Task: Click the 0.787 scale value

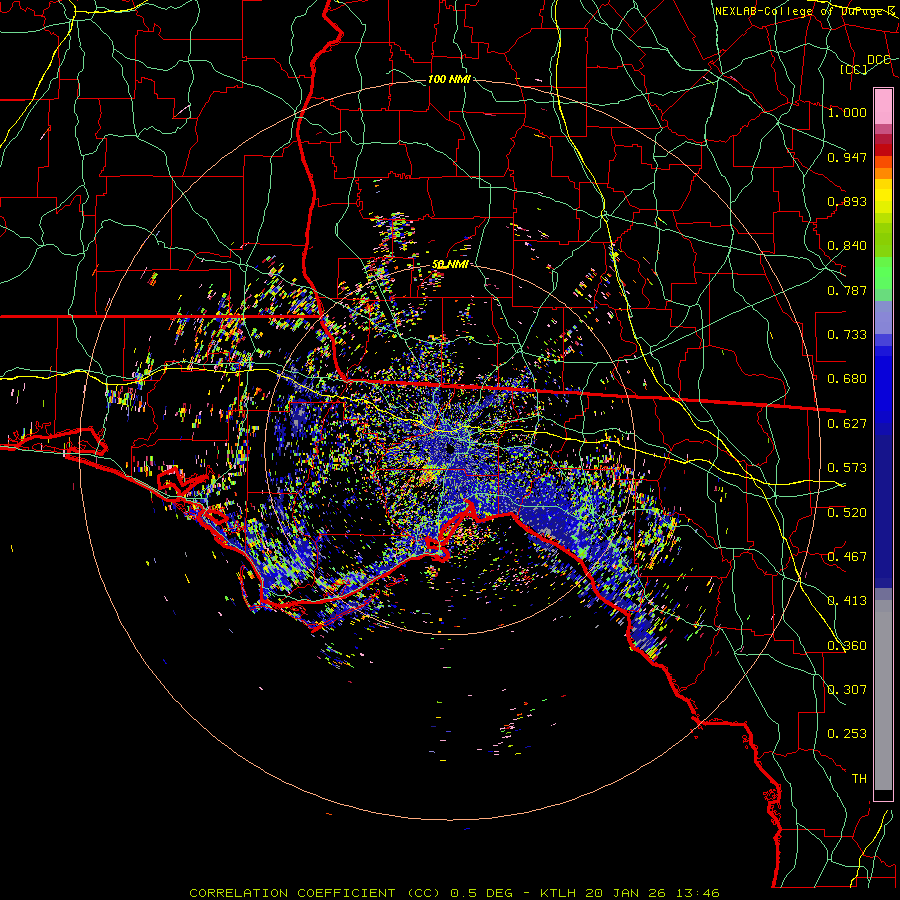Action: pyautogui.click(x=847, y=290)
